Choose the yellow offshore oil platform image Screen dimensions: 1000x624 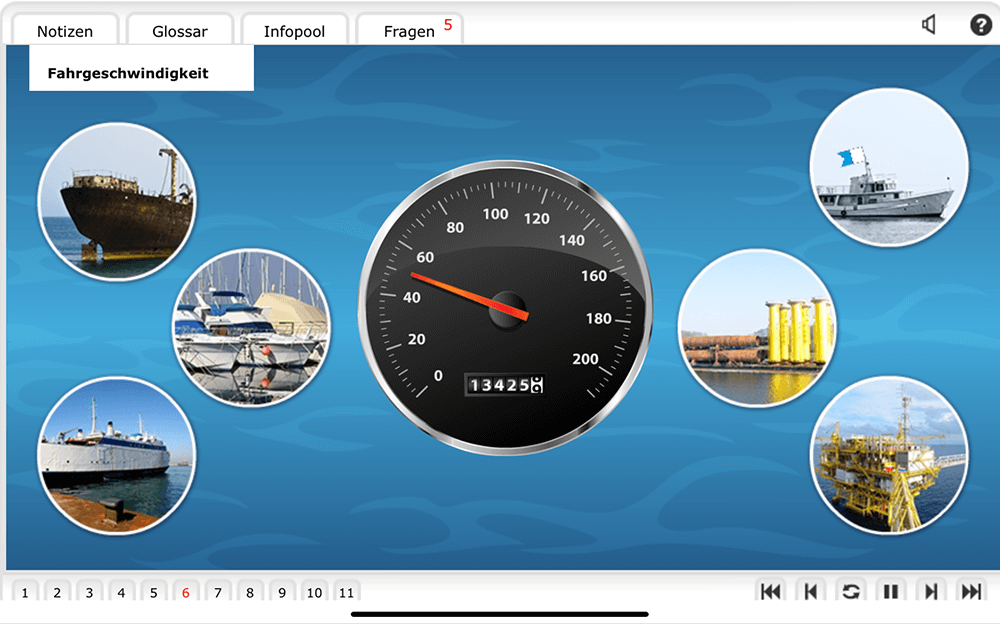tap(888, 455)
